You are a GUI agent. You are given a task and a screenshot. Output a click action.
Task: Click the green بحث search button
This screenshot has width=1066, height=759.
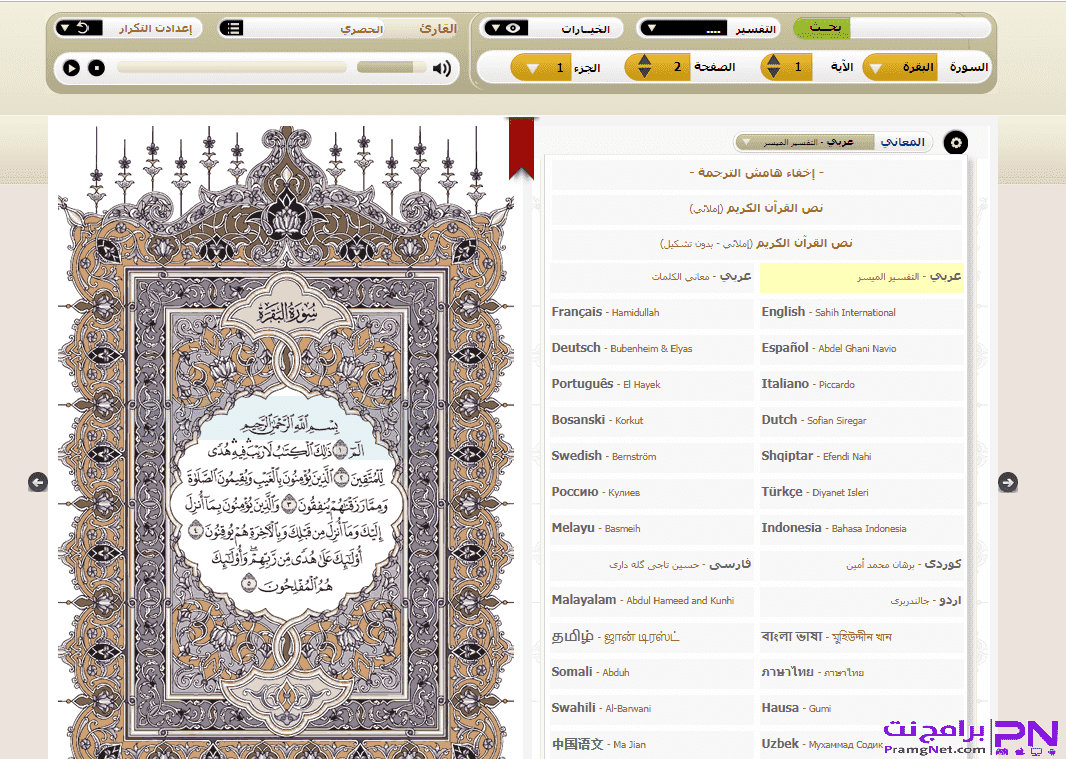tap(821, 28)
